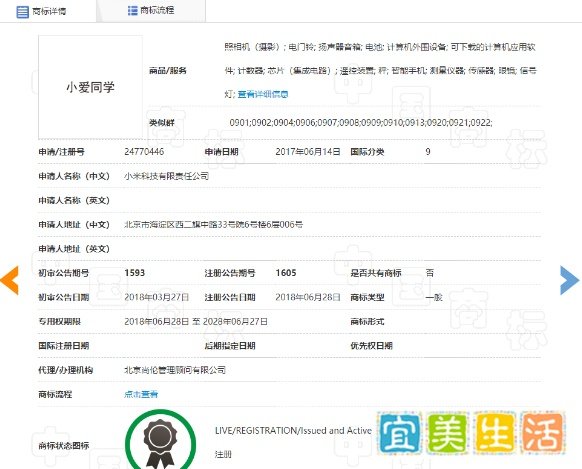This screenshot has height=469, width=582.
Task: Select preliminary announcement issue 1593
Action: click(134, 273)
